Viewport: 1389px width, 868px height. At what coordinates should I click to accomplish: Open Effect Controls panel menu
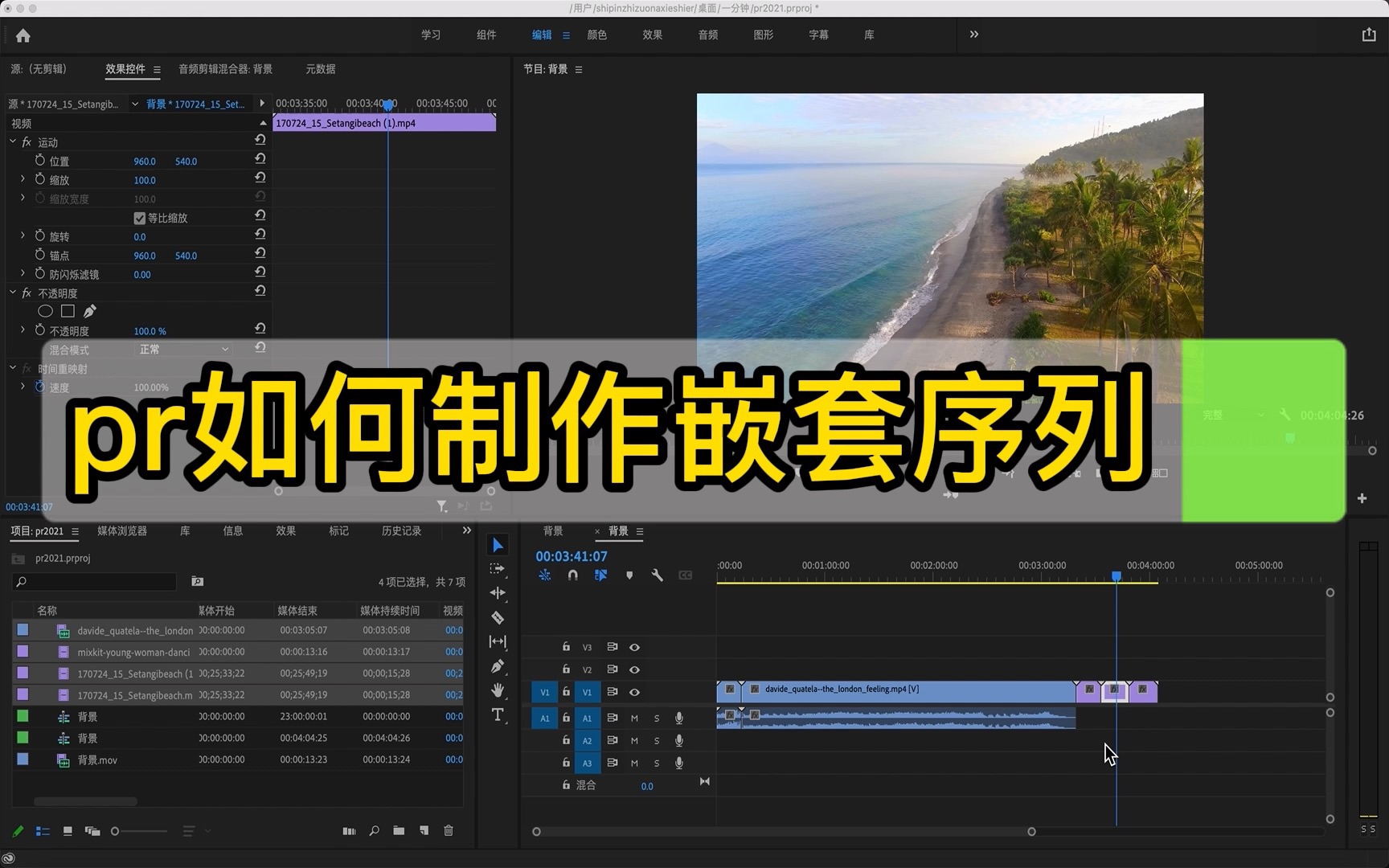coord(157,70)
